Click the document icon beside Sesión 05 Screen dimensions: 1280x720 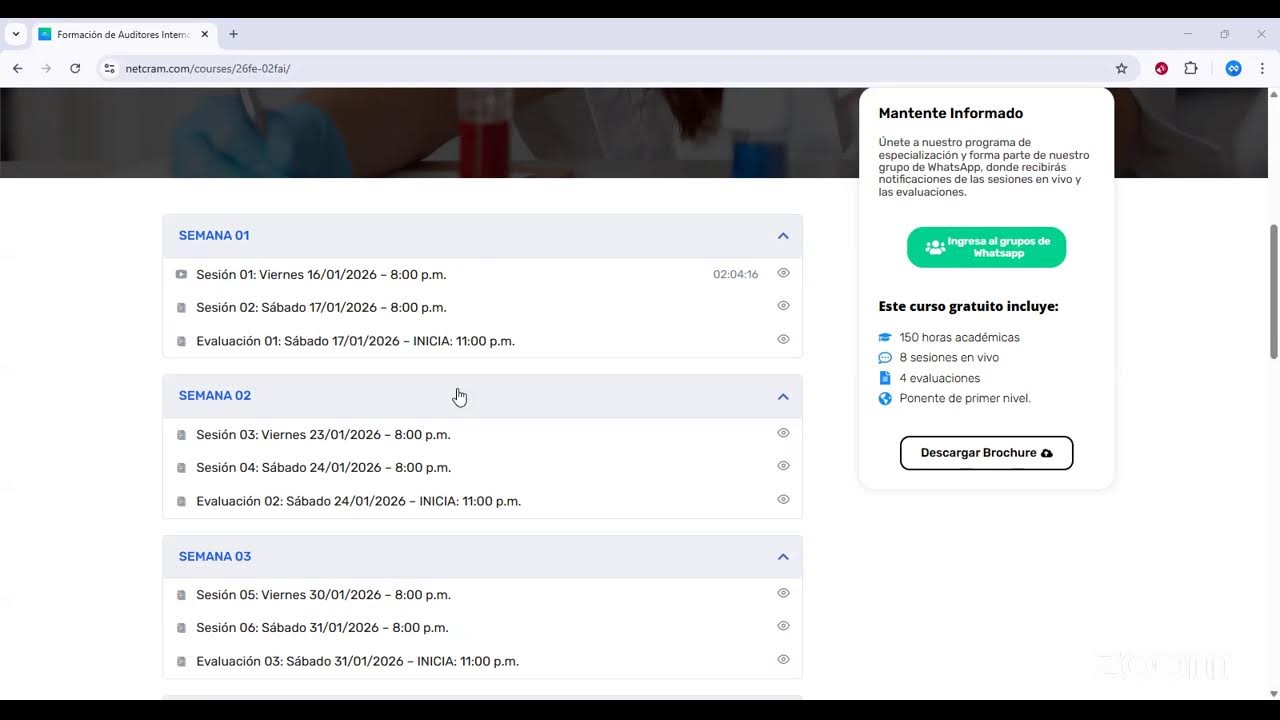[181, 595]
